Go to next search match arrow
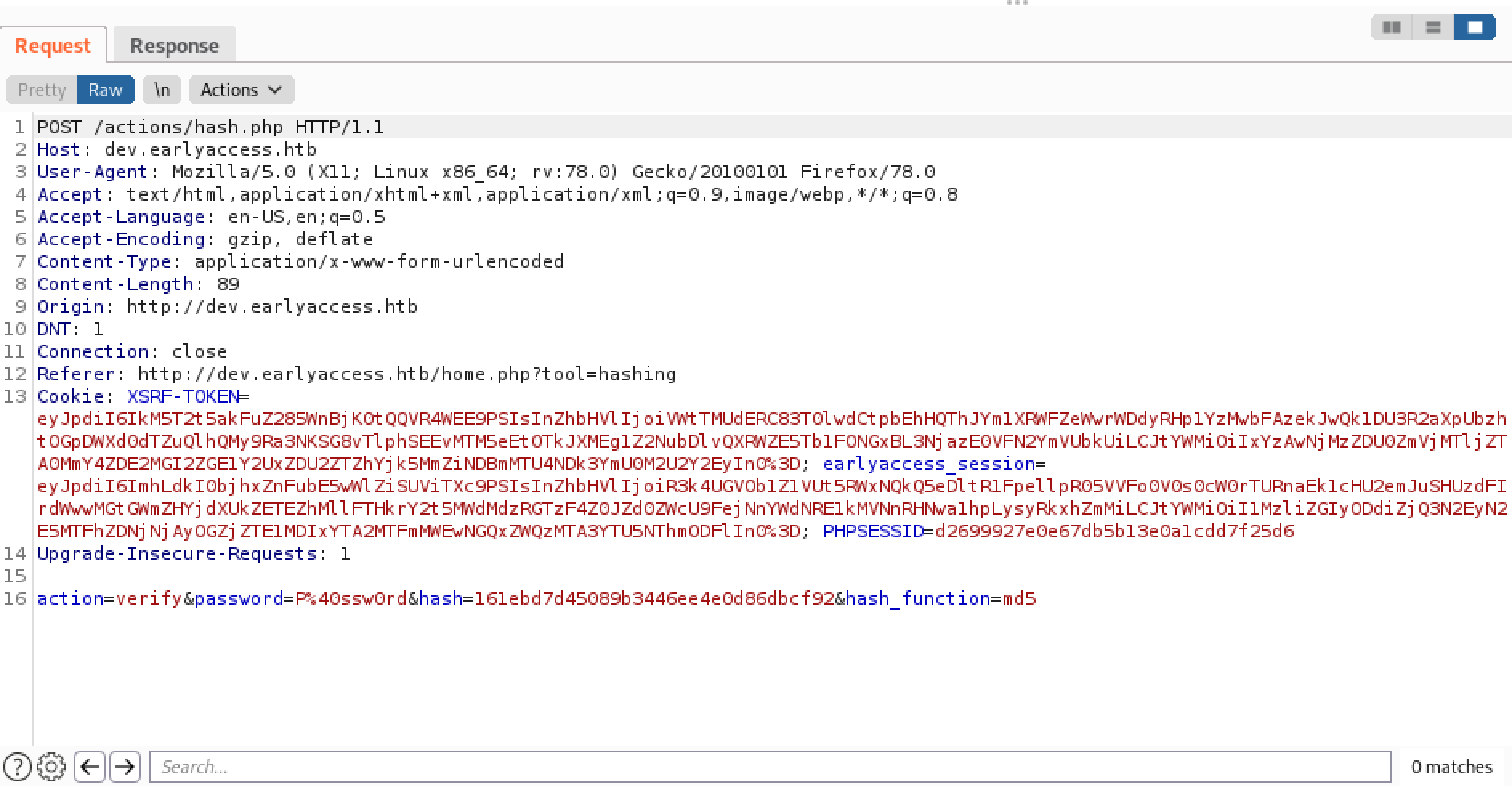 pos(125,767)
